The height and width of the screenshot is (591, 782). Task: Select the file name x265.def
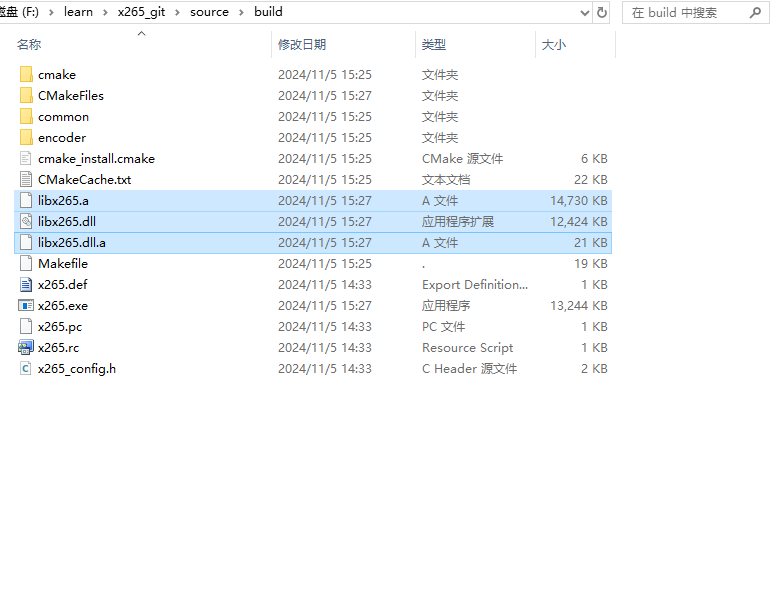62,284
